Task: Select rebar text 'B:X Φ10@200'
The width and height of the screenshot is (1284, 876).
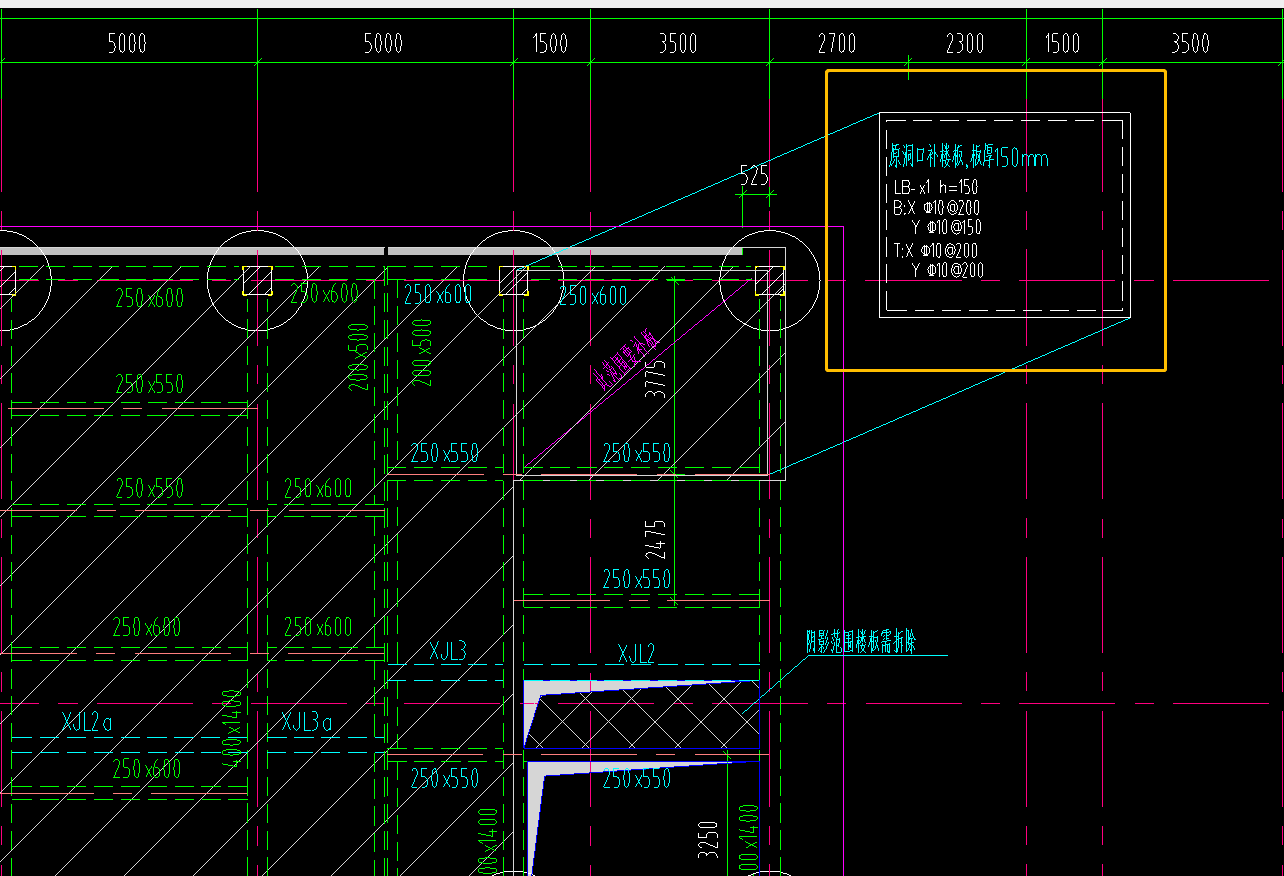Action: tap(936, 208)
